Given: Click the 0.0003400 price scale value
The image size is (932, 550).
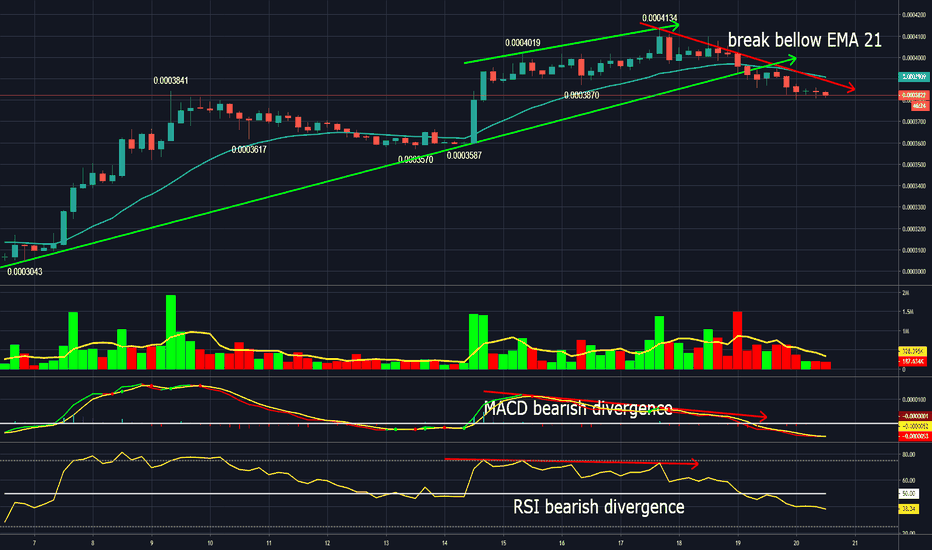Looking at the screenshot, I should [x=914, y=186].
